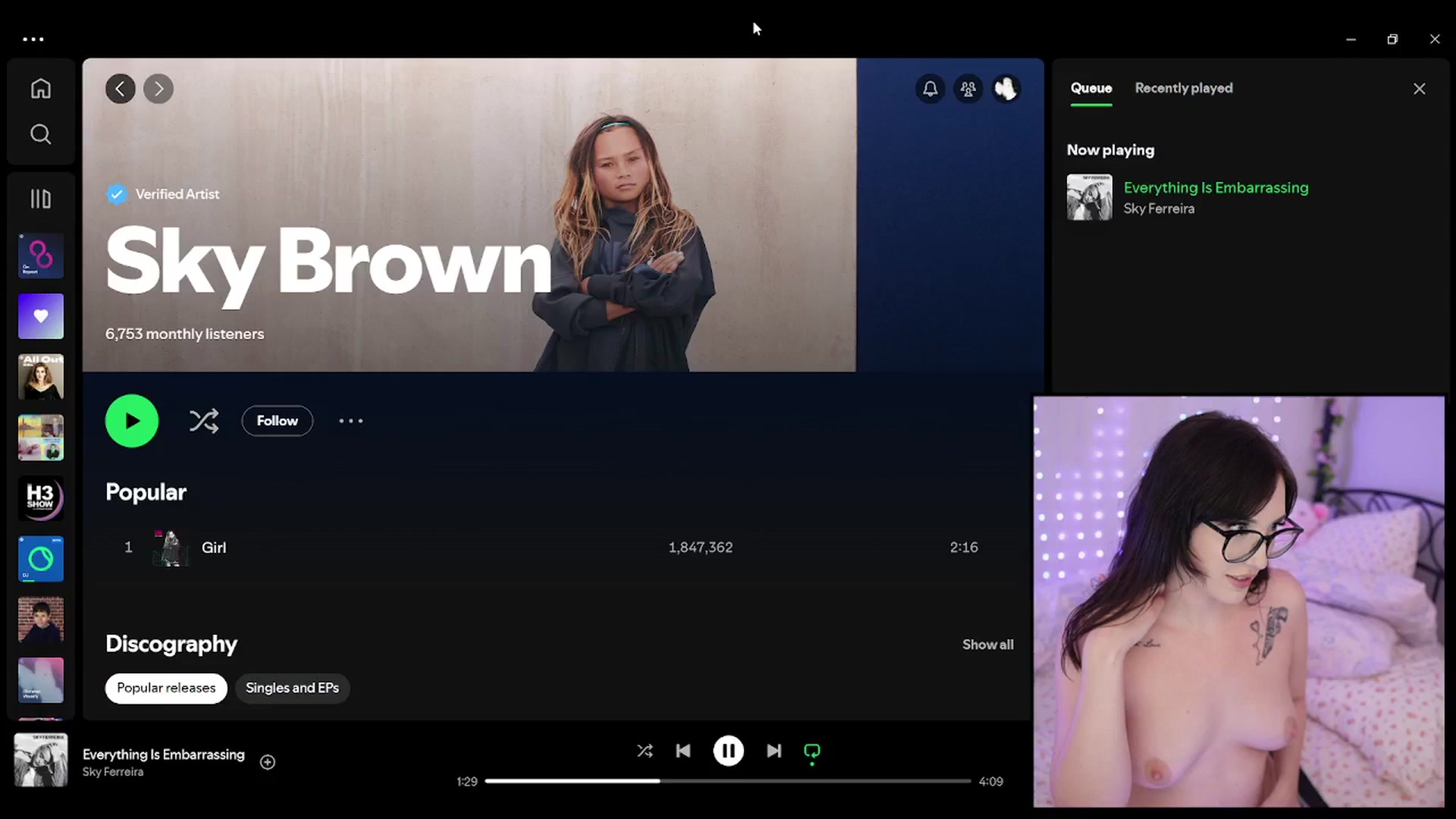
Task: Toggle the repeat button
Action: click(x=812, y=752)
